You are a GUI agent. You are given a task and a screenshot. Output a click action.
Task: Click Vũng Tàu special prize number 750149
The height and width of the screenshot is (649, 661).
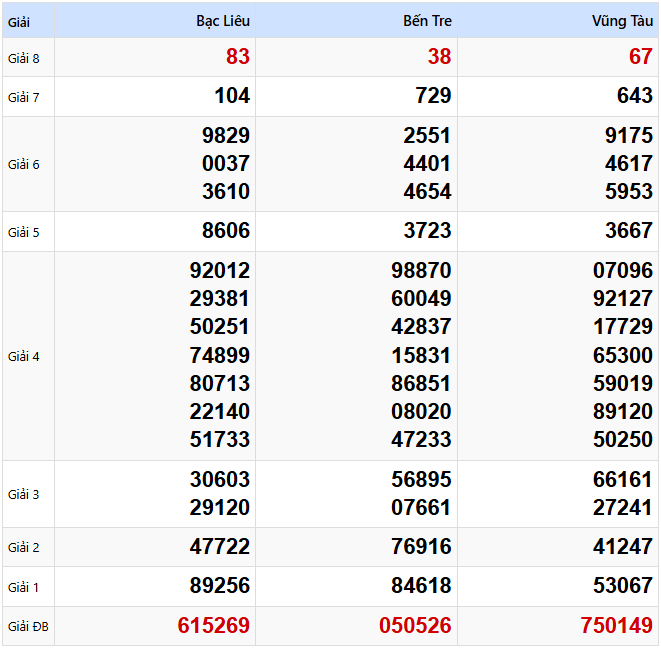616,626
